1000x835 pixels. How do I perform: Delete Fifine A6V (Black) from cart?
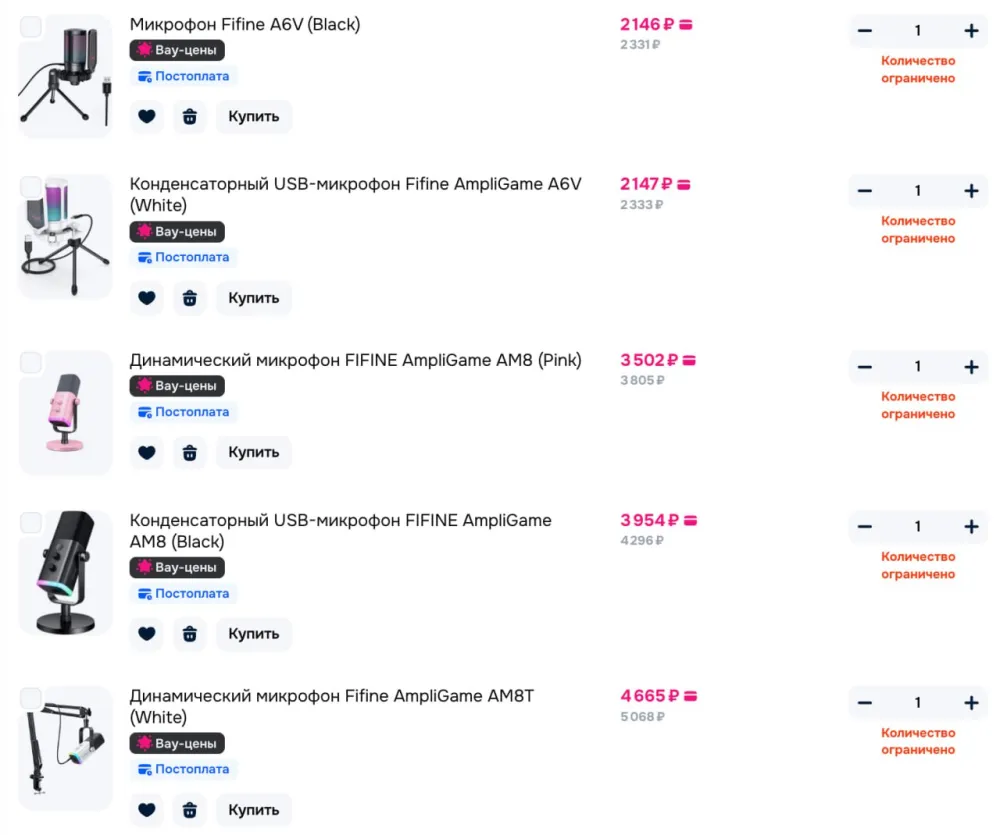click(190, 117)
